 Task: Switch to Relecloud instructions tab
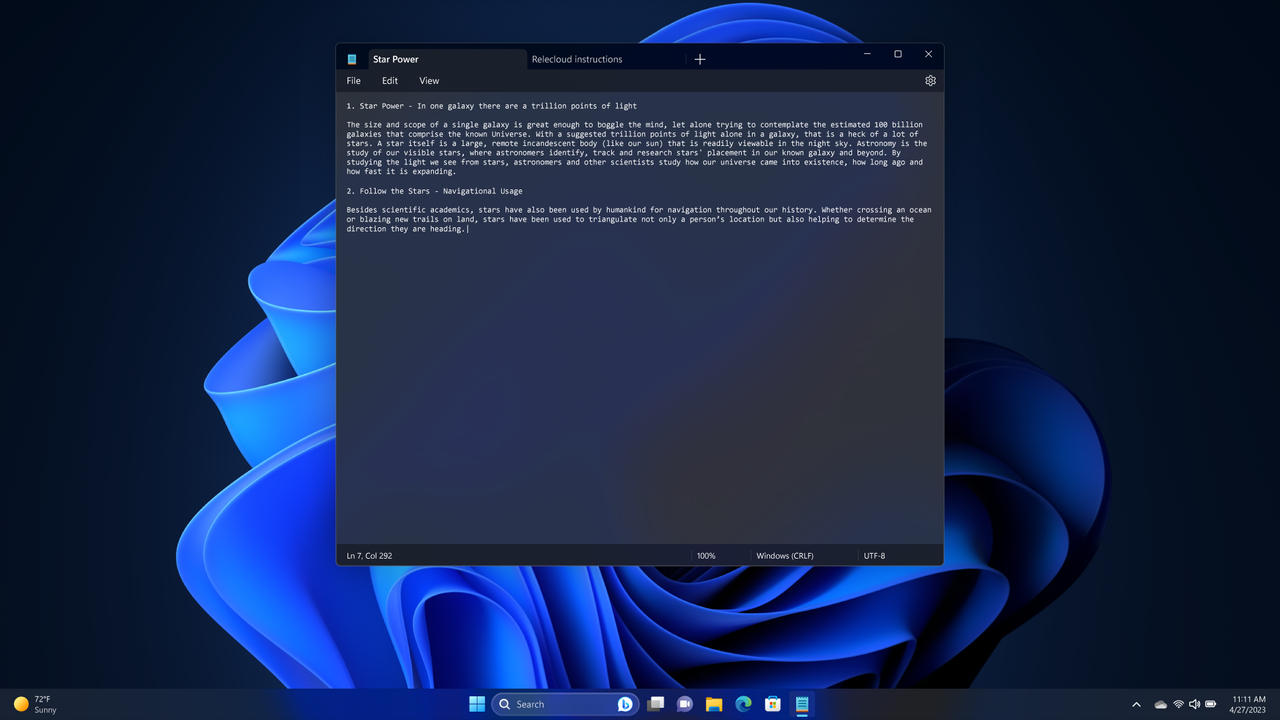(606, 59)
